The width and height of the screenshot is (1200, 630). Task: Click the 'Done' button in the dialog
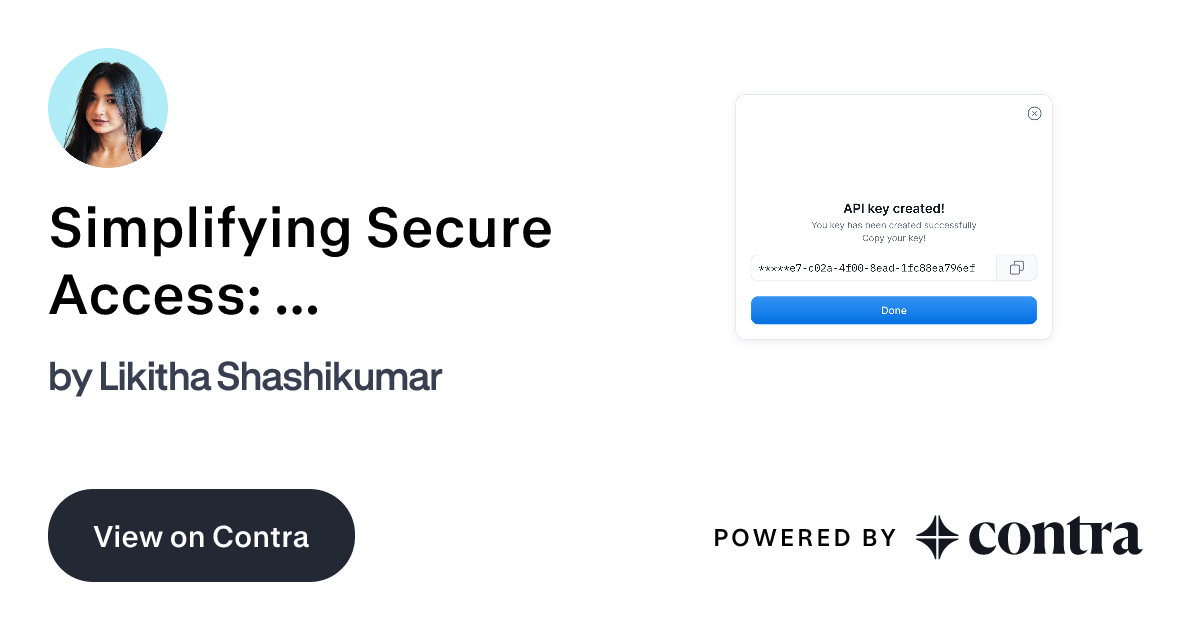(893, 310)
